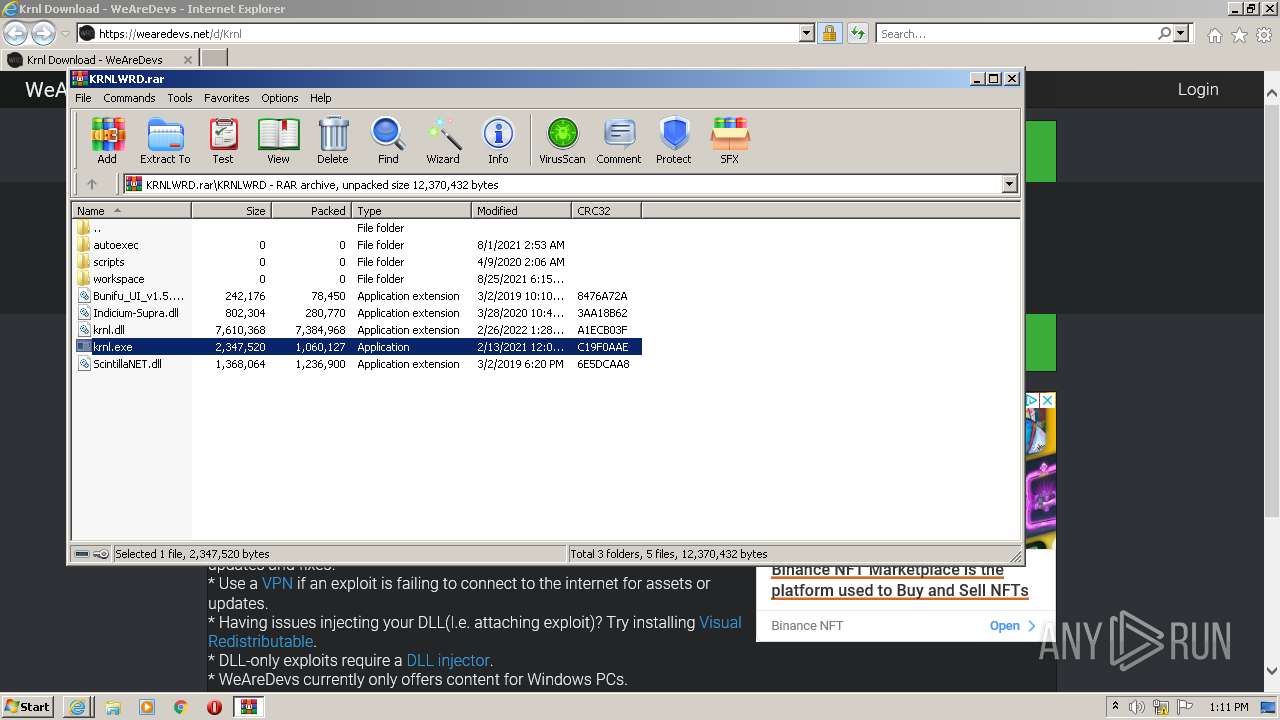Click the Test archive toolbar icon

(x=223, y=140)
